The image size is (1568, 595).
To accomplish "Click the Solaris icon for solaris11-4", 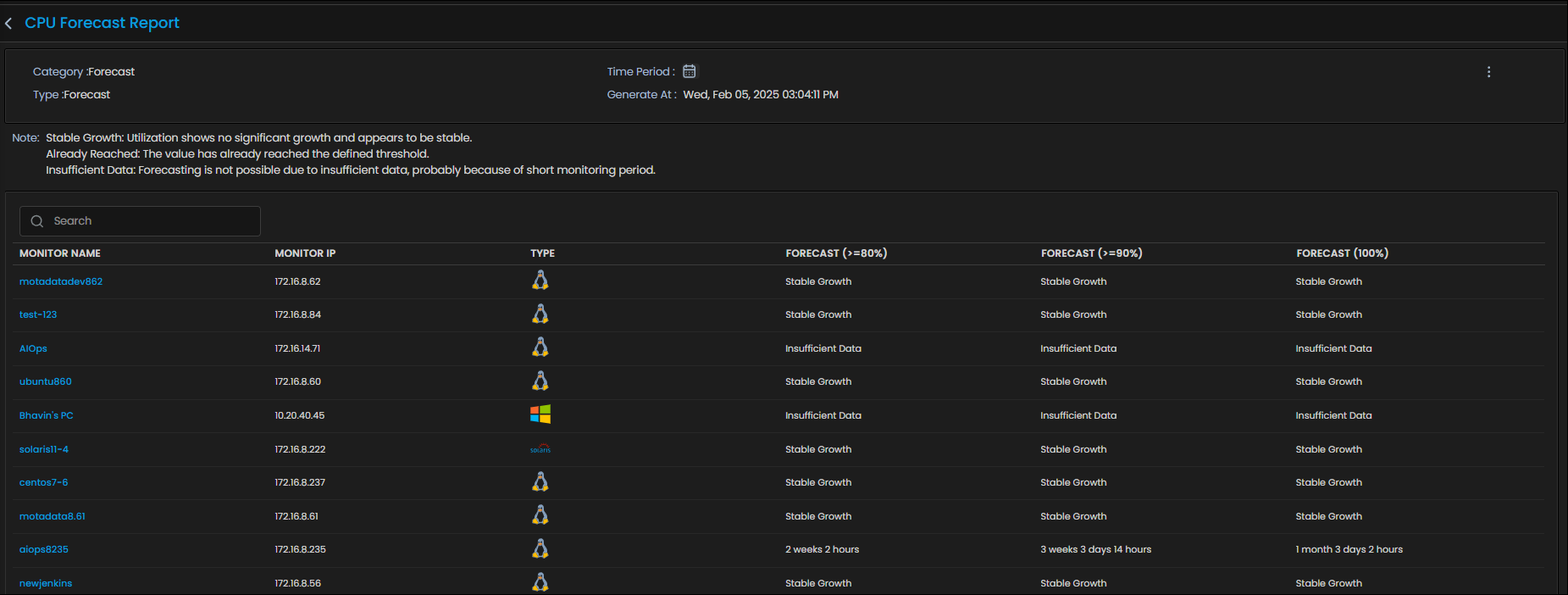I will (x=540, y=449).
